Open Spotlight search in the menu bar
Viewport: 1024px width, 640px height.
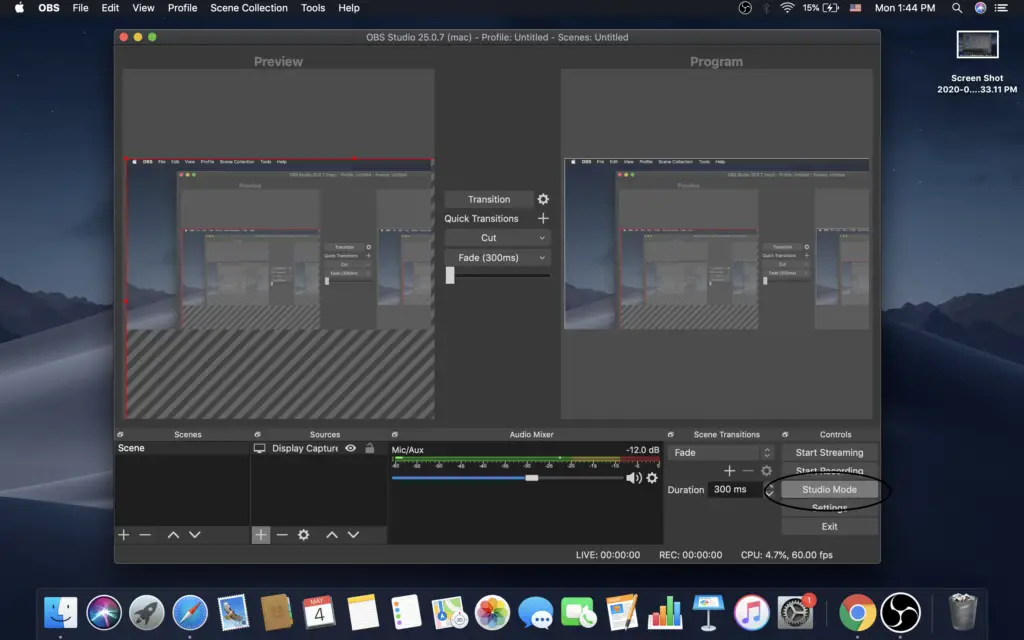click(957, 8)
